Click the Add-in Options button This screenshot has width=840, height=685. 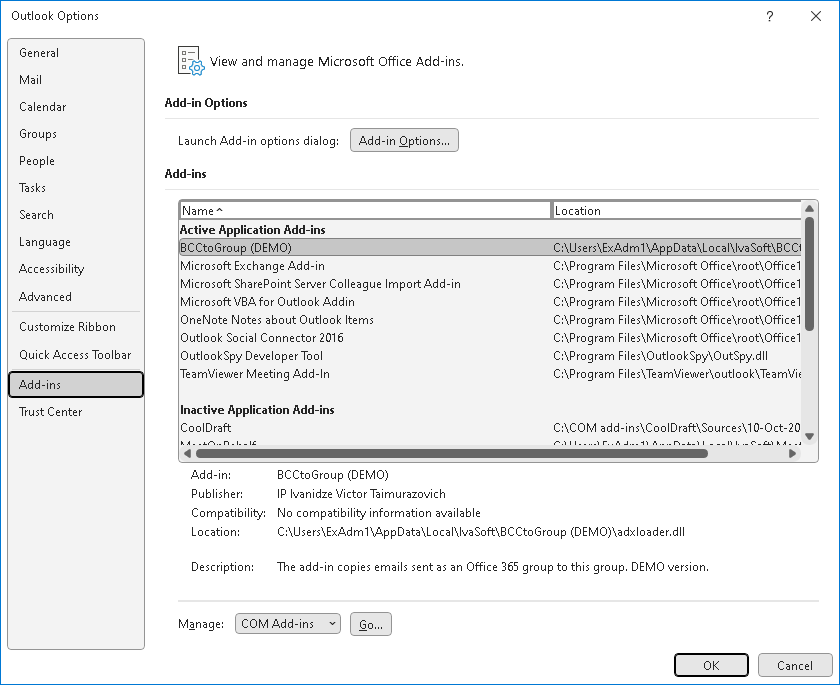click(404, 140)
